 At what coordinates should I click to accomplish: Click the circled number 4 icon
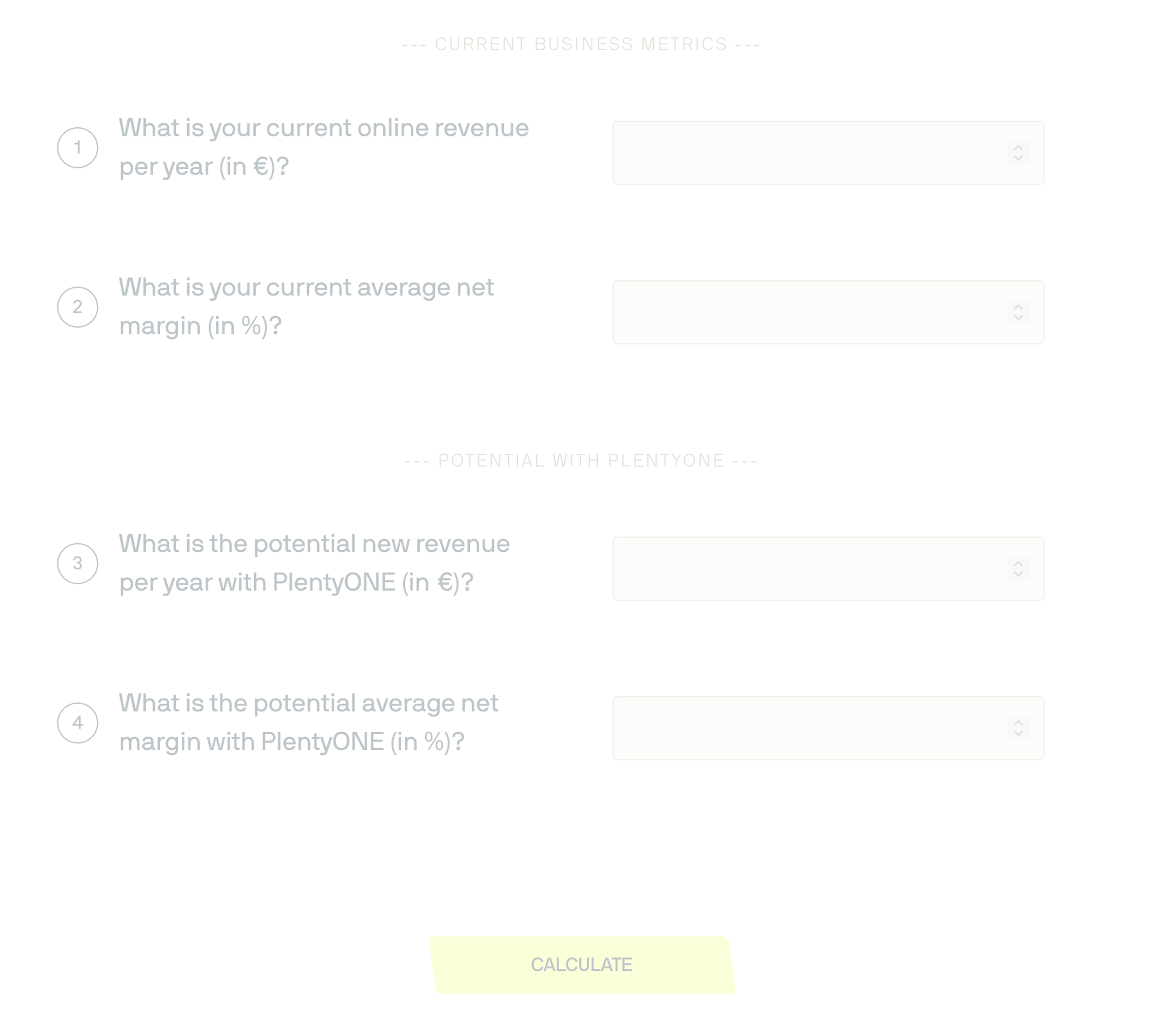pos(78,723)
